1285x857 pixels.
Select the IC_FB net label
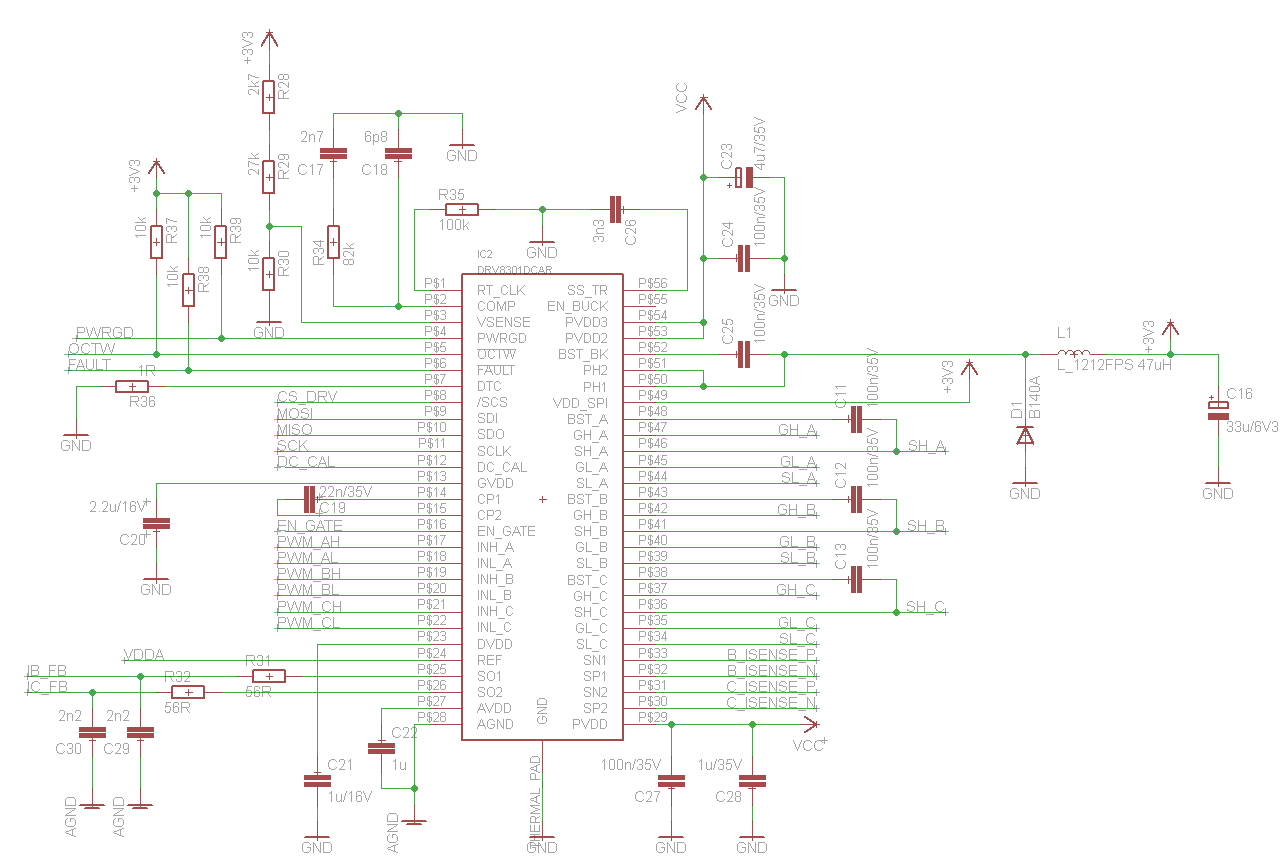click(x=47, y=686)
